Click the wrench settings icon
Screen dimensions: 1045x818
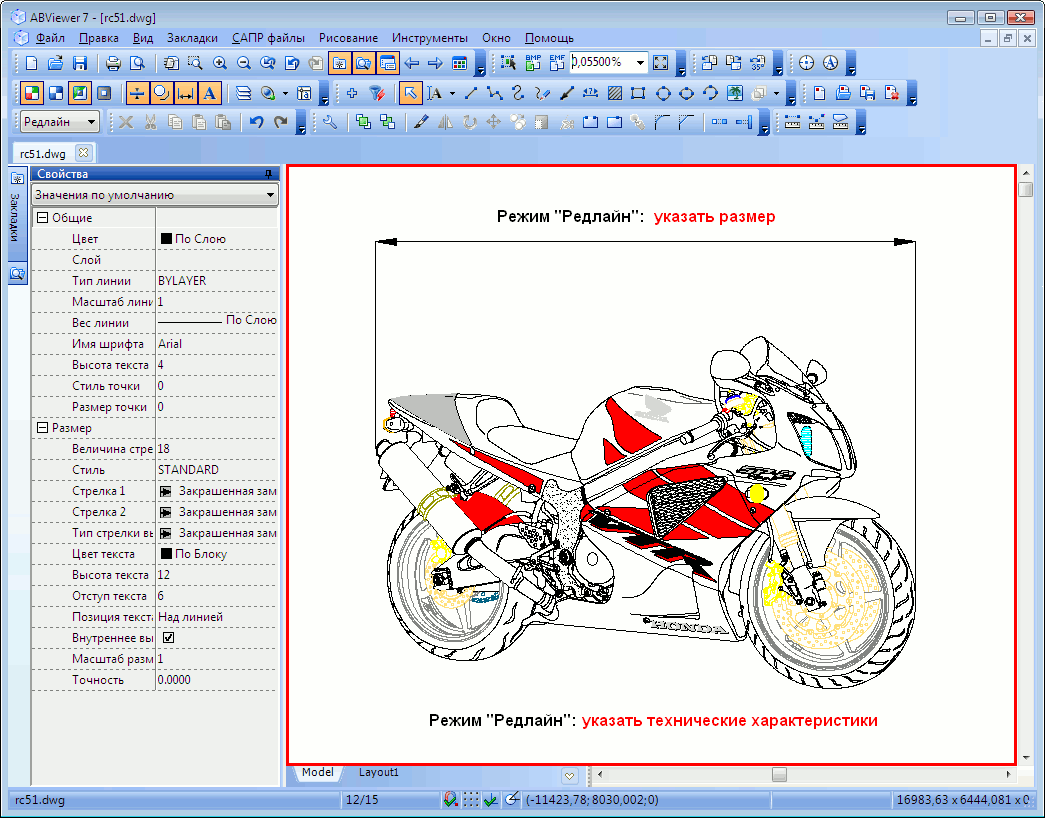330,122
